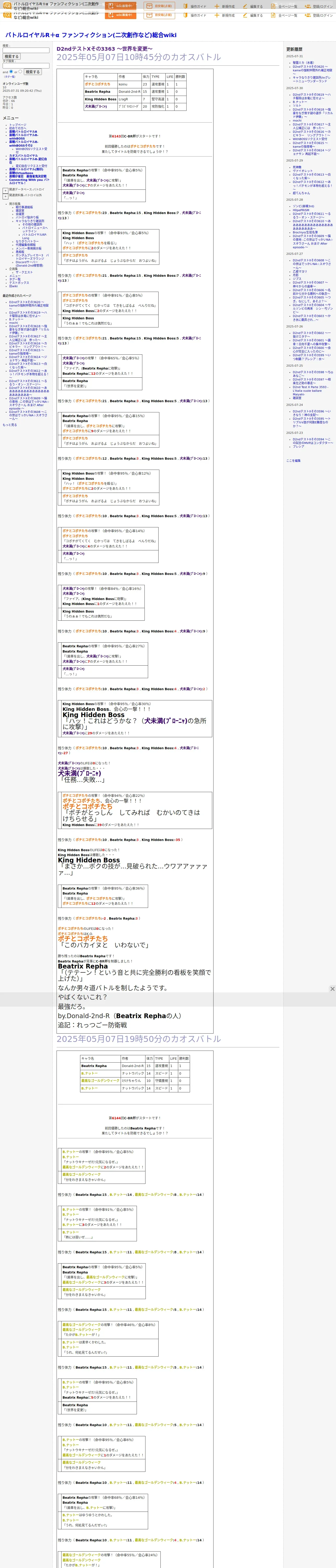
Task: Open 初めての方へ menu link
Action: (x=18, y=128)
